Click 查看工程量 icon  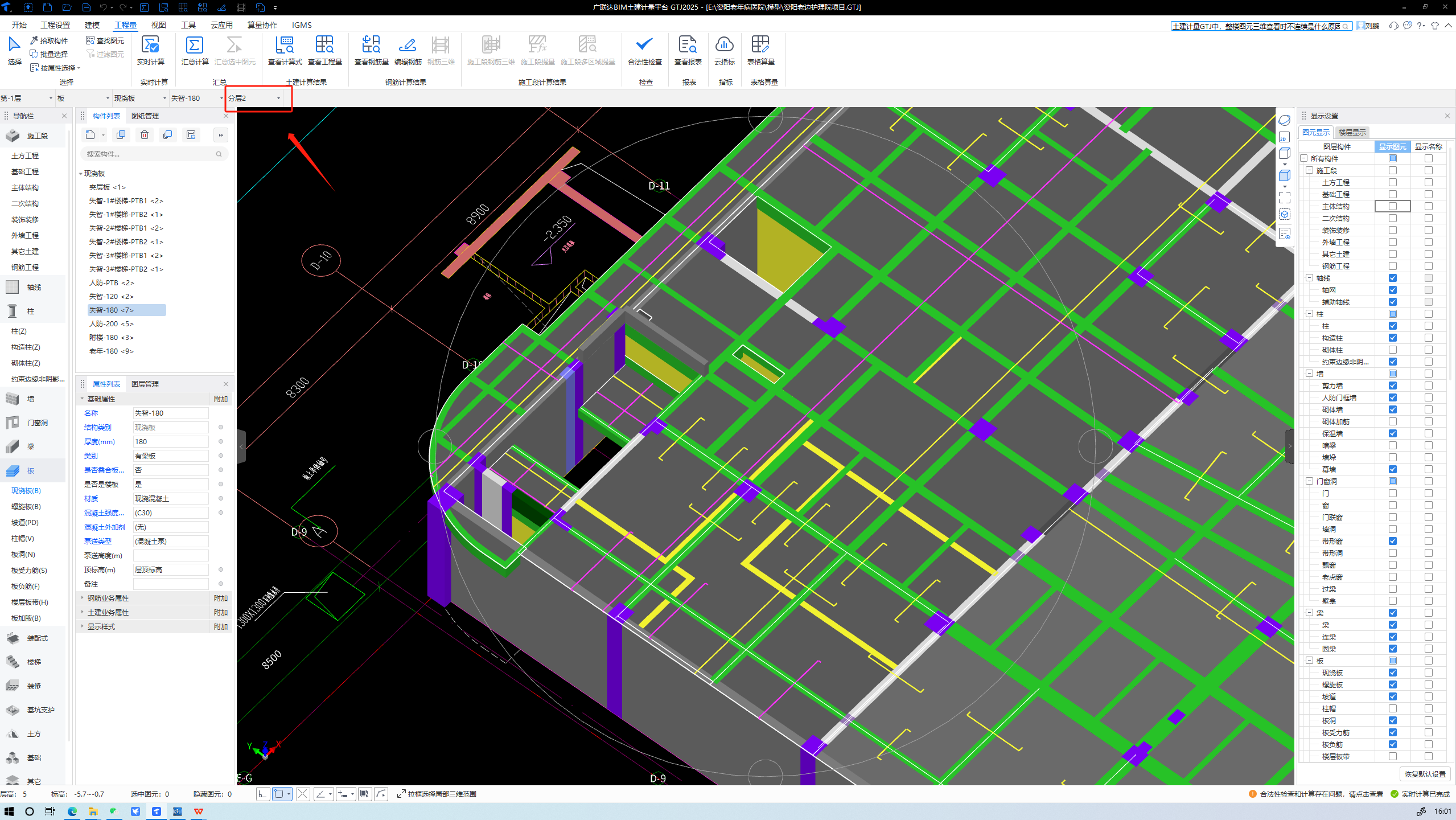[x=324, y=45]
